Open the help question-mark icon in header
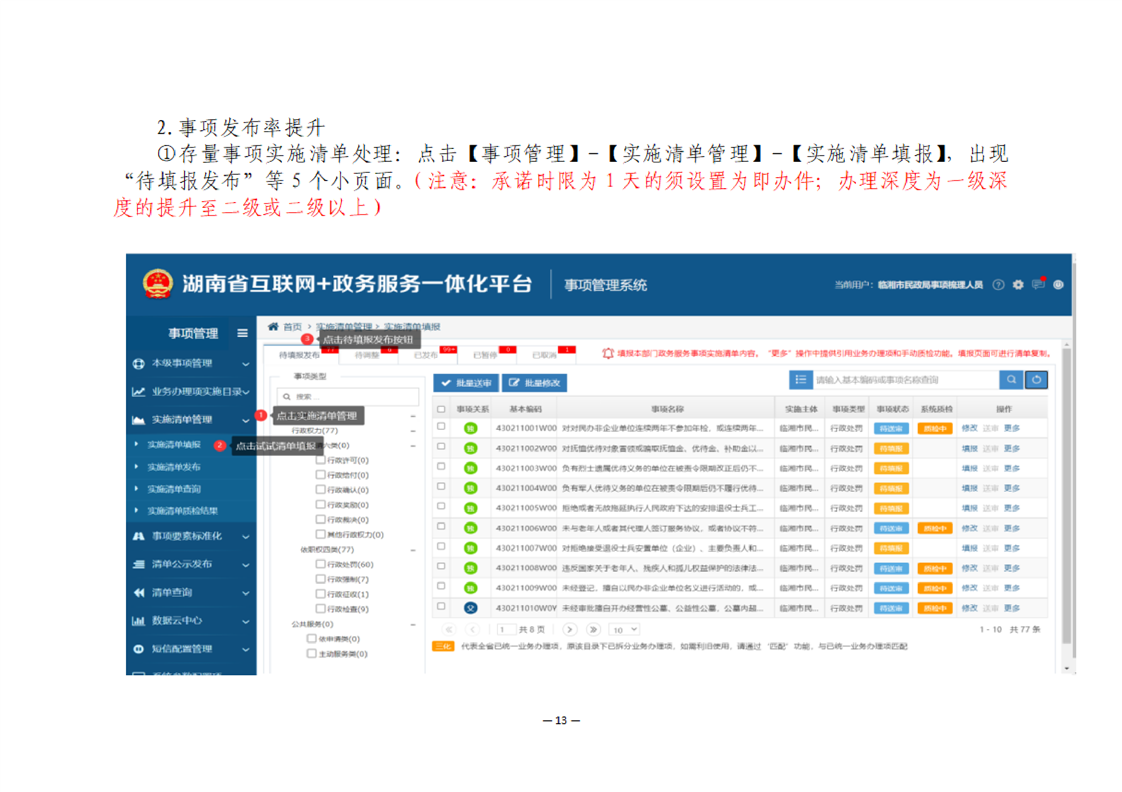The height and width of the screenshot is (792, 1122). (998, 285)
